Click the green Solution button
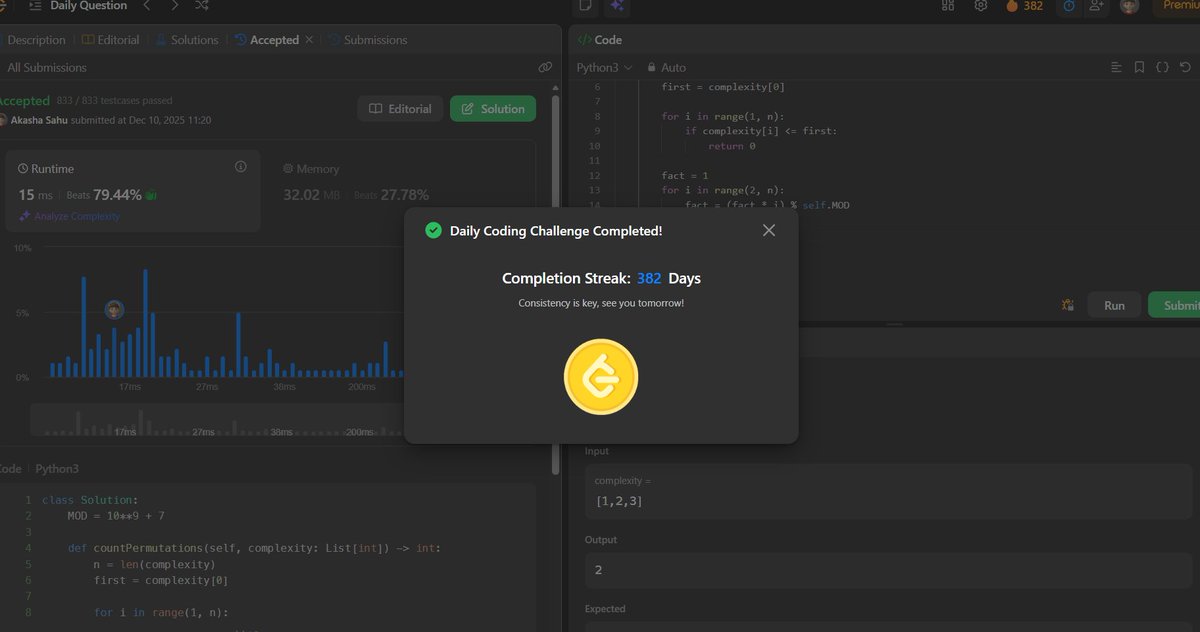 493,108
